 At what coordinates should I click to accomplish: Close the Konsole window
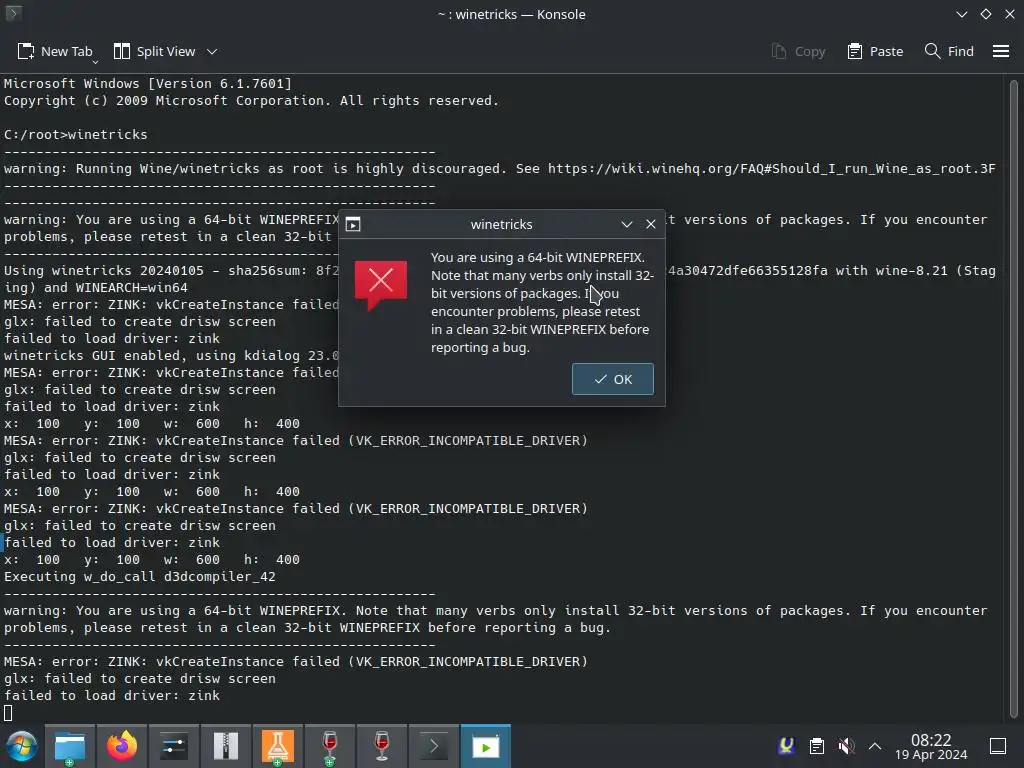tap(1010, 14)
